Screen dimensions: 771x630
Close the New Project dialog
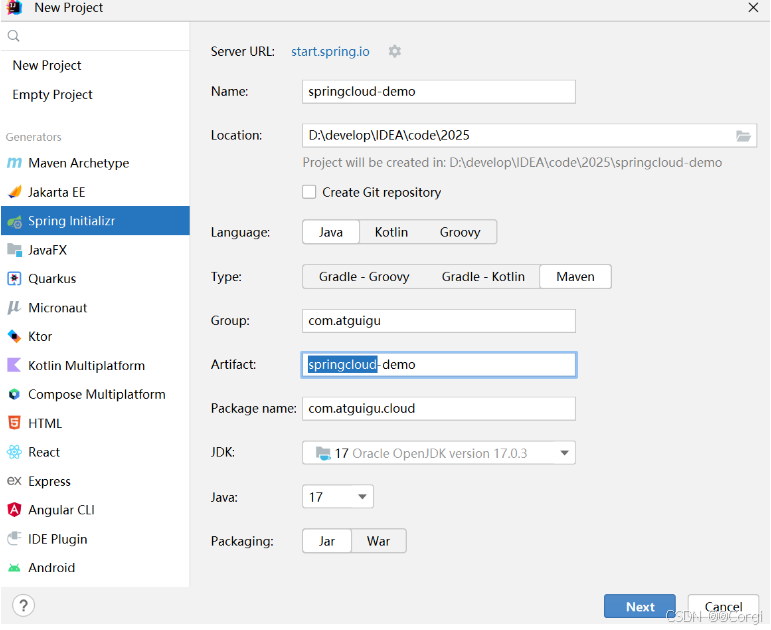(x=753, y=7)
